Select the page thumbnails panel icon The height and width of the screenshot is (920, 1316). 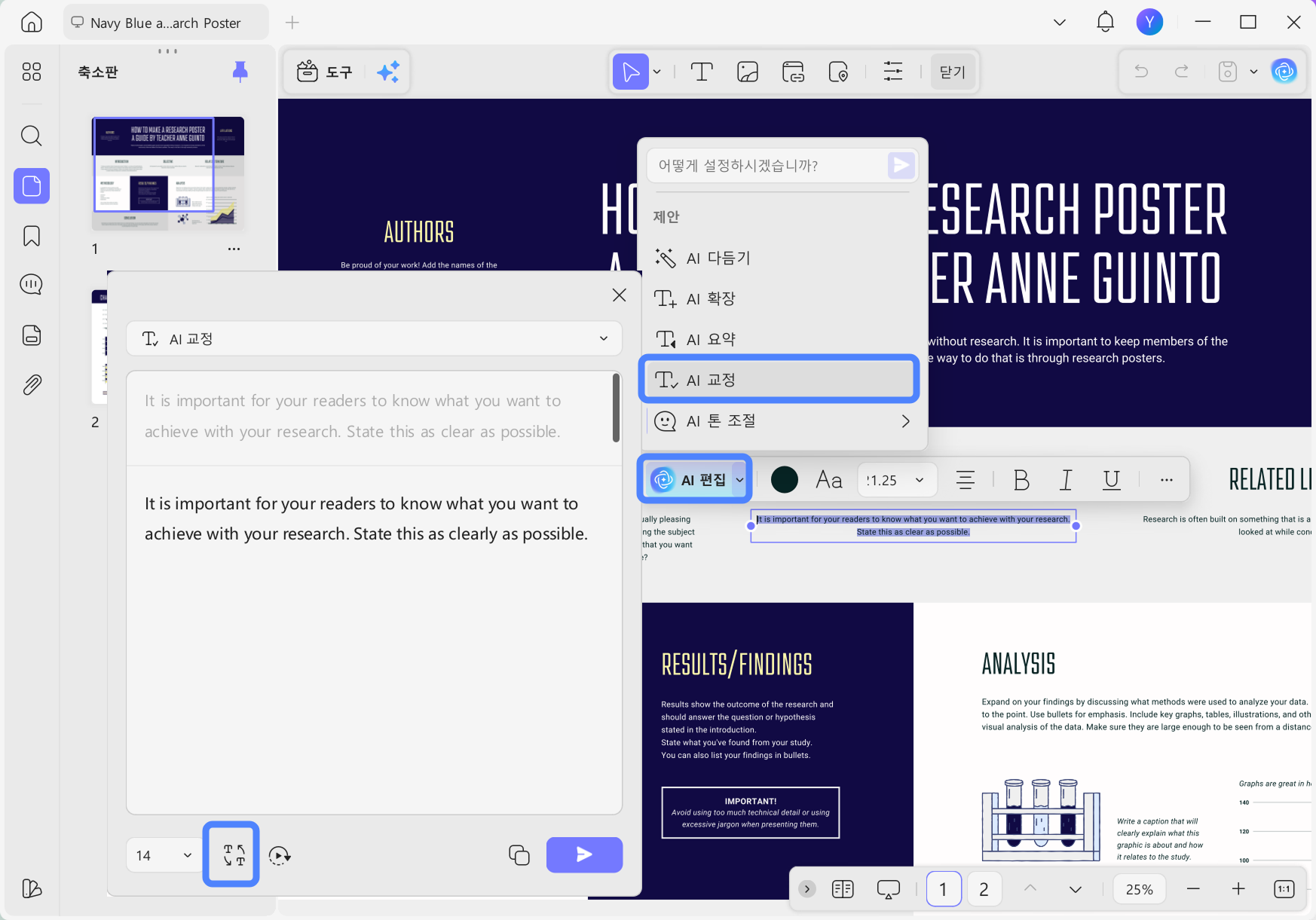point(32,185)
